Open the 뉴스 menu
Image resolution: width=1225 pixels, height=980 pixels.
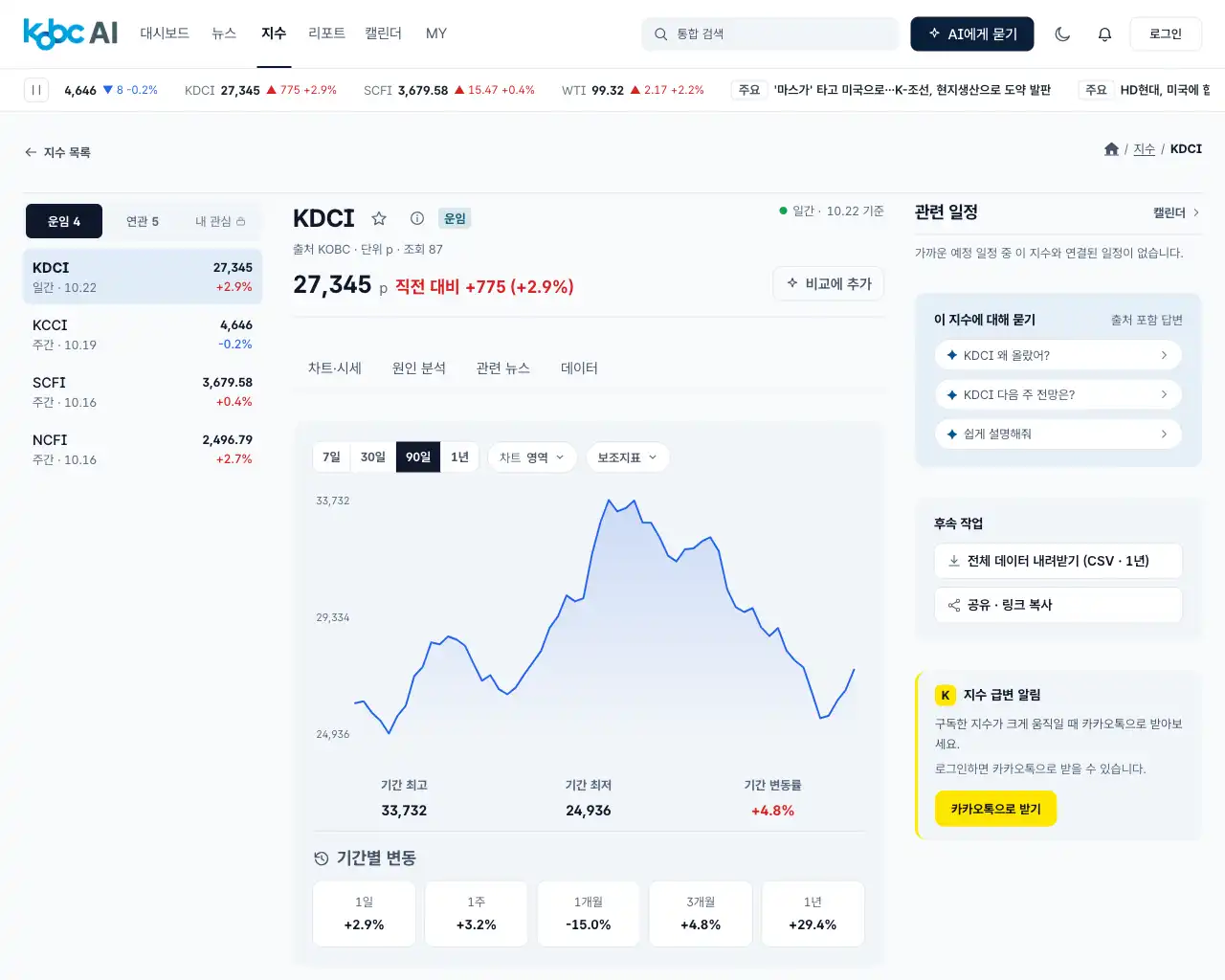point(224,33)
